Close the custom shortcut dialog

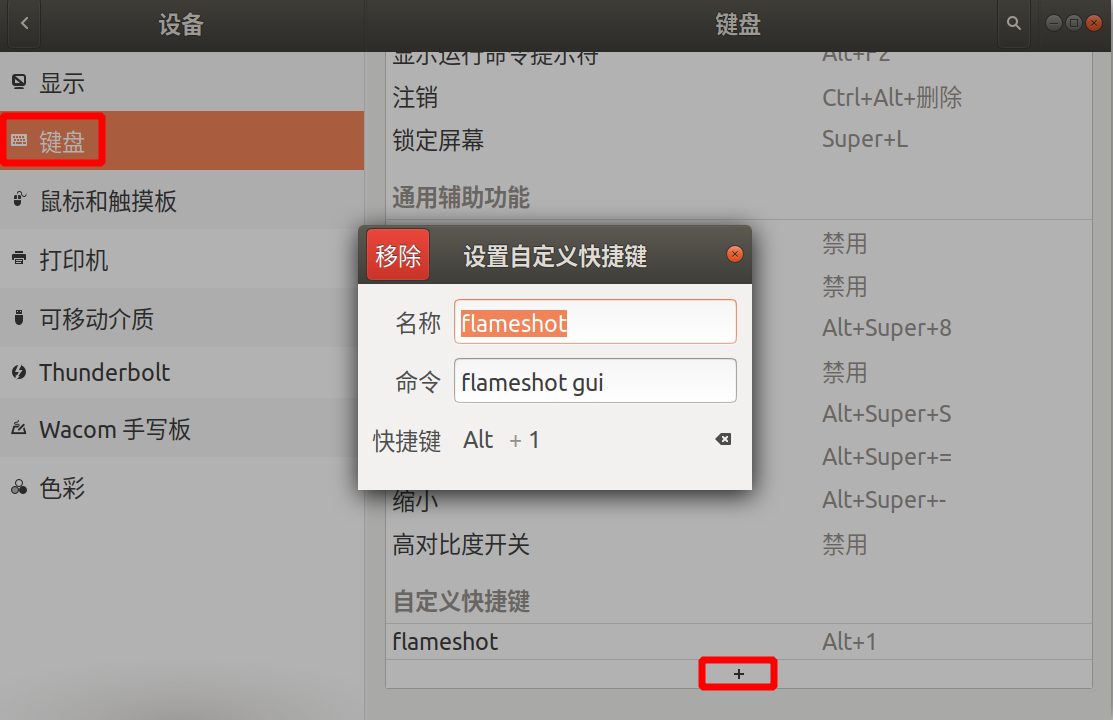735,254
